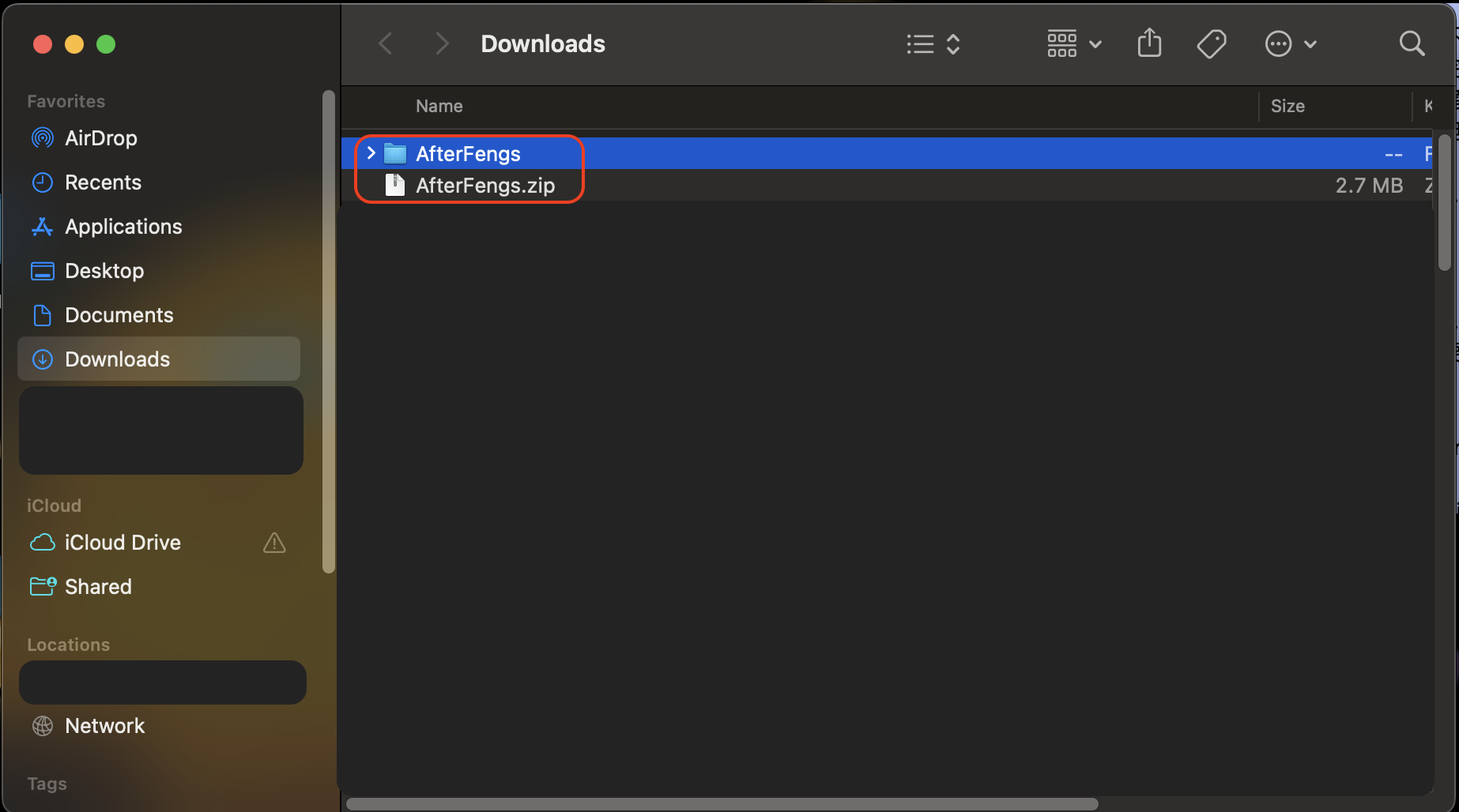The width and height of the screenshot is (1459, 812).
Task: Select Recents in the sidebar
Action: click(x=103, y=182)
